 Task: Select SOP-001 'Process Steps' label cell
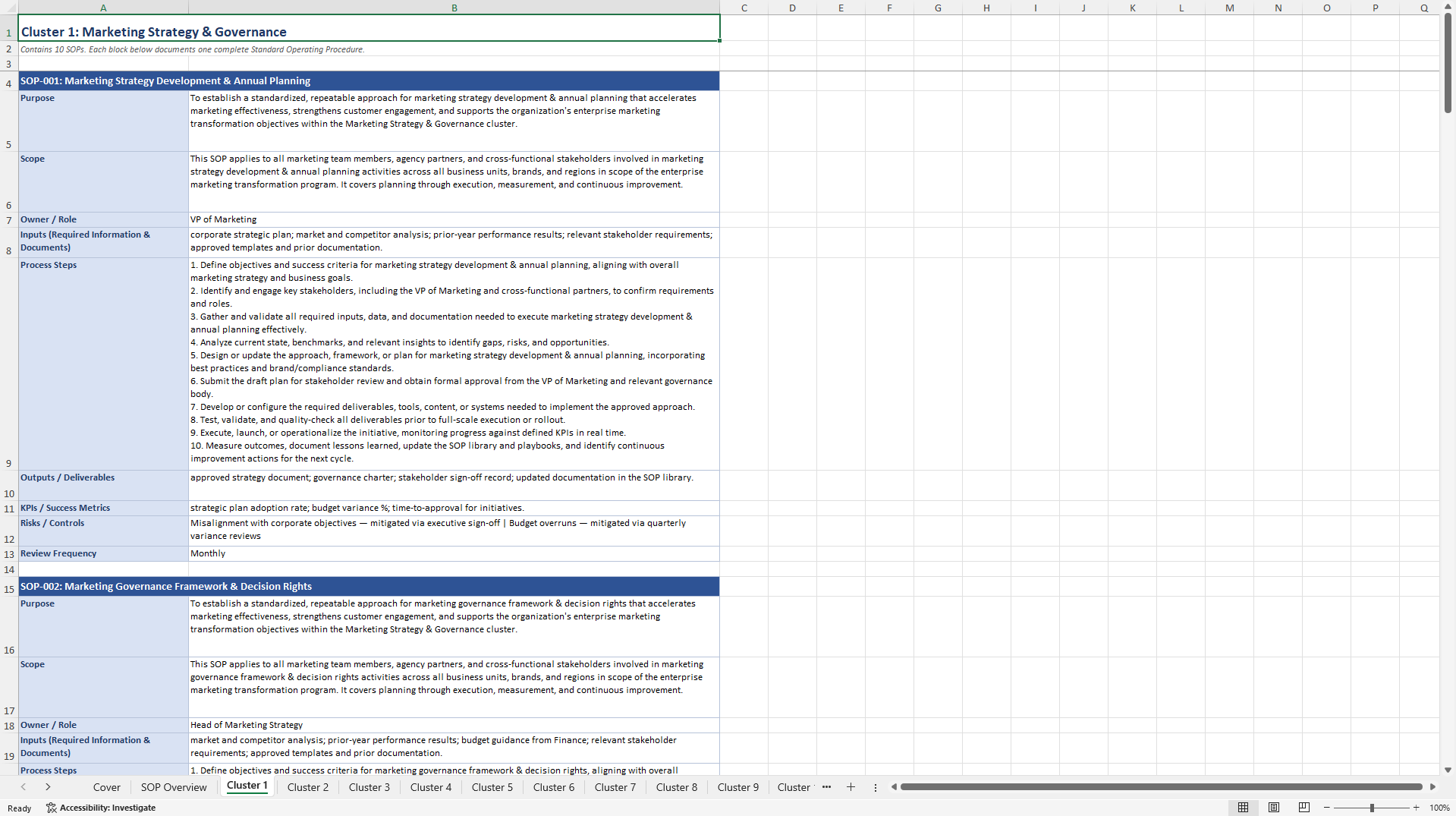(x=103, y=364)
